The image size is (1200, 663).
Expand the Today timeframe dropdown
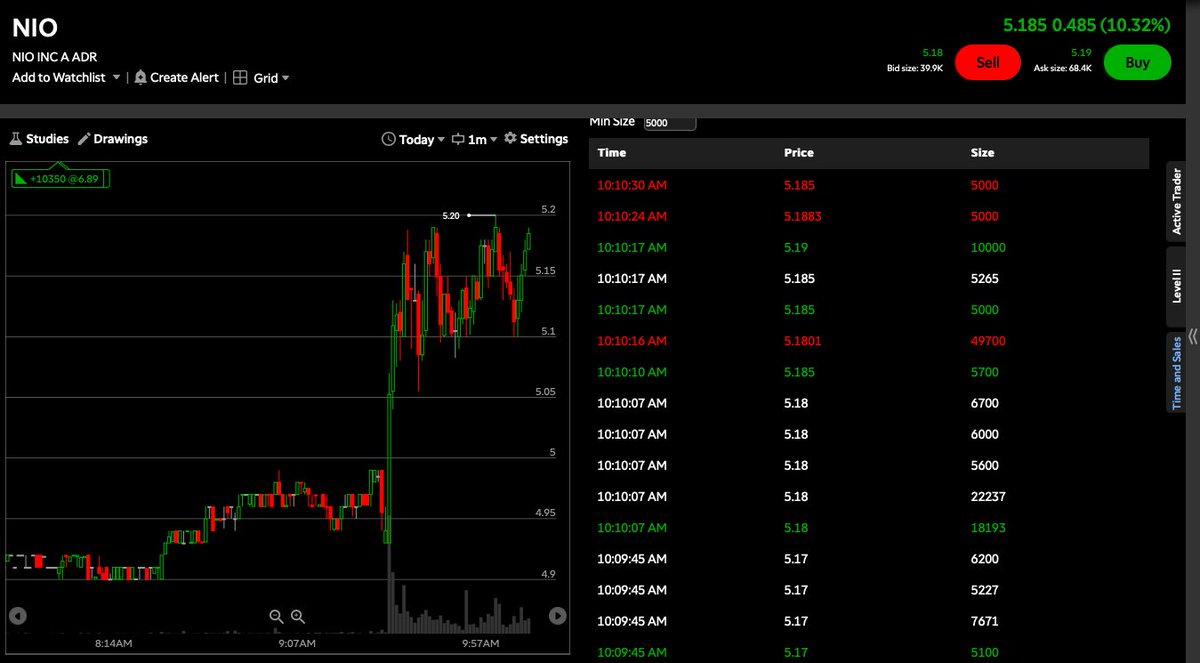point(422,139)
